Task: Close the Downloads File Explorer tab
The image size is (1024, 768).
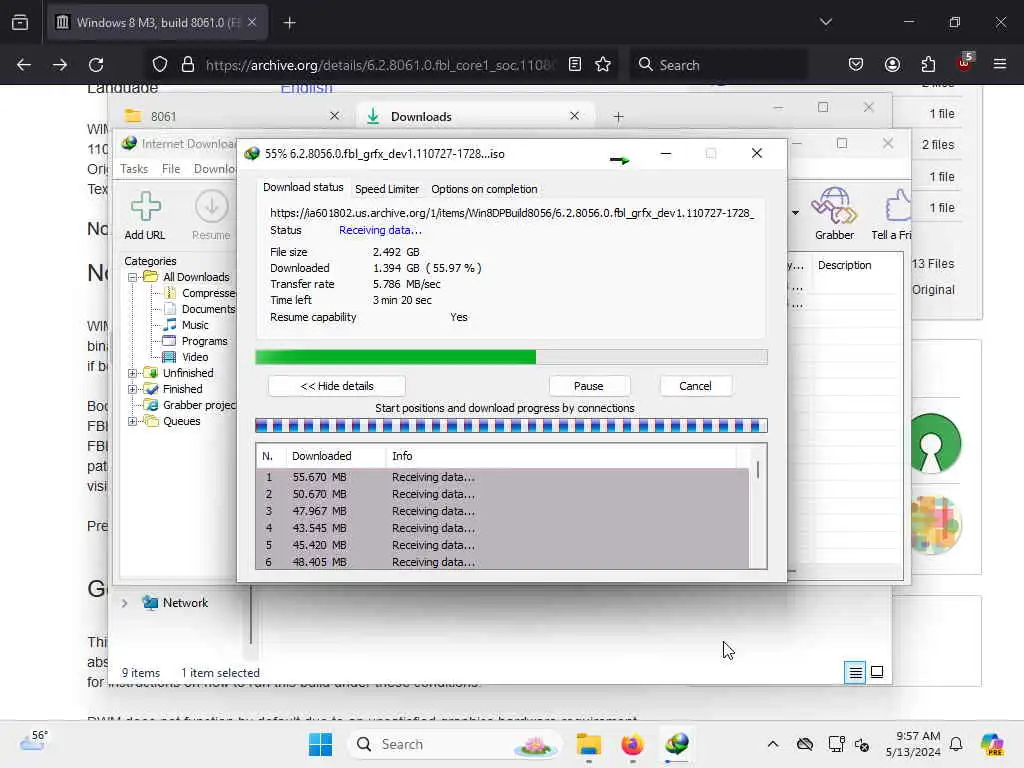Action: point(574,116)
